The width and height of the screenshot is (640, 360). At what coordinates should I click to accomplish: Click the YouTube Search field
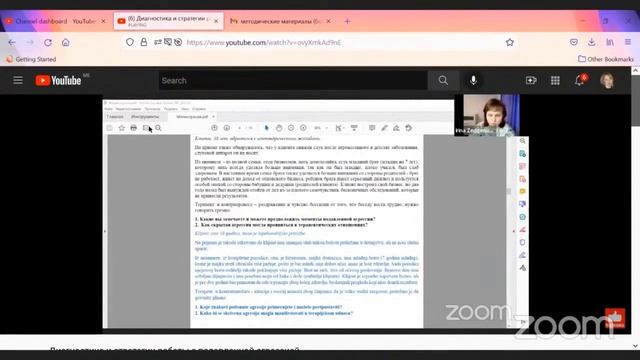pos(293,80)
